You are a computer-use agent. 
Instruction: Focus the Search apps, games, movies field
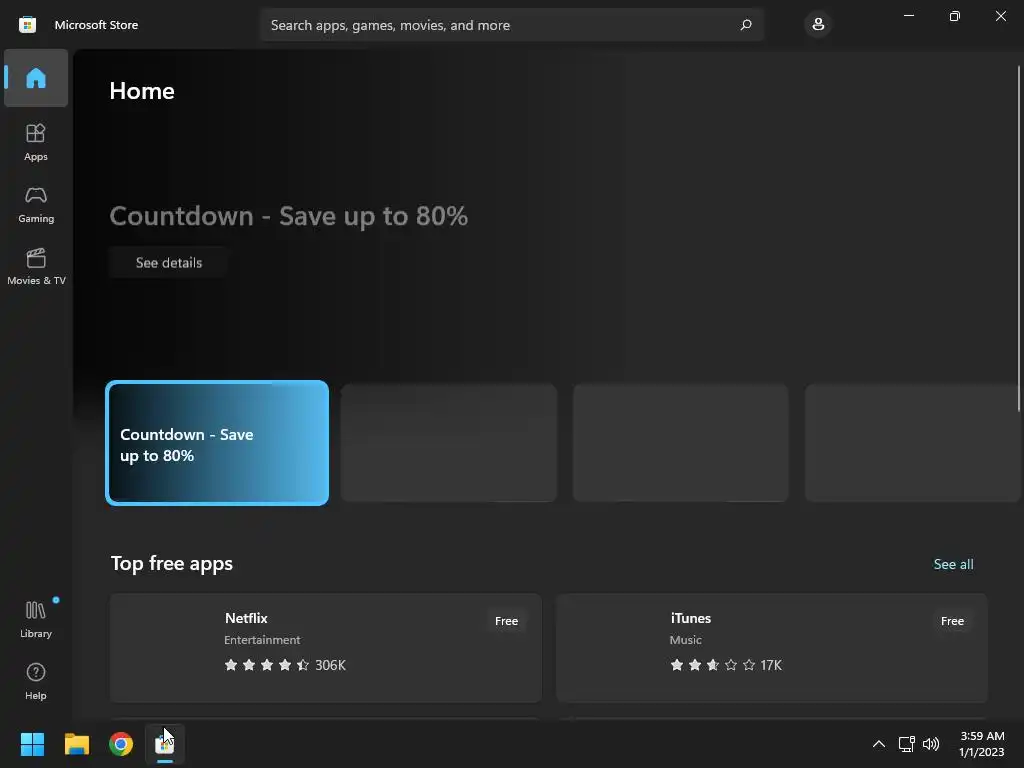(x=511, y=25)
